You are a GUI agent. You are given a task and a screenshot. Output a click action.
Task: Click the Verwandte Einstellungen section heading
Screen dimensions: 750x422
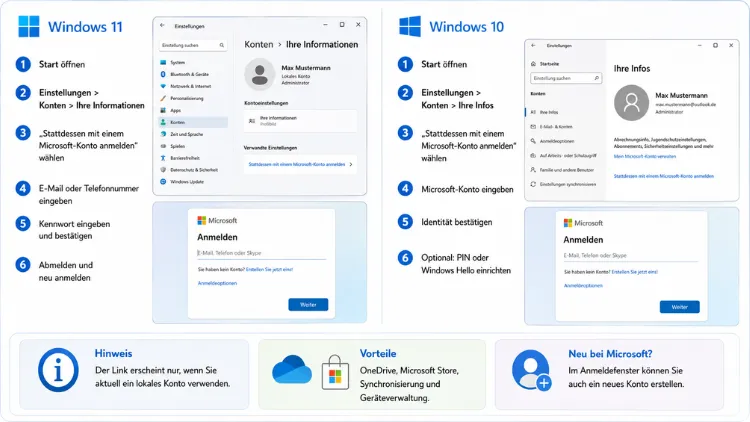(x=270, y=148)
